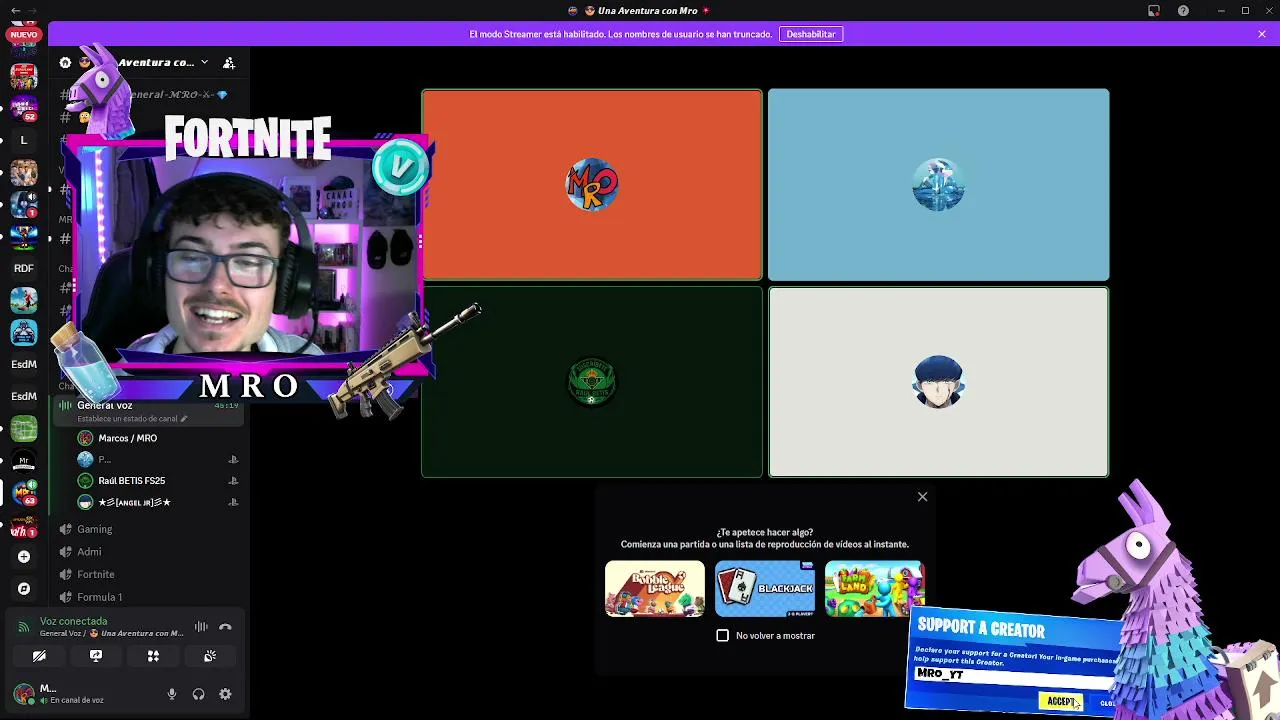
Task: Open the server with 63 notifications
Action: point(24,492)
